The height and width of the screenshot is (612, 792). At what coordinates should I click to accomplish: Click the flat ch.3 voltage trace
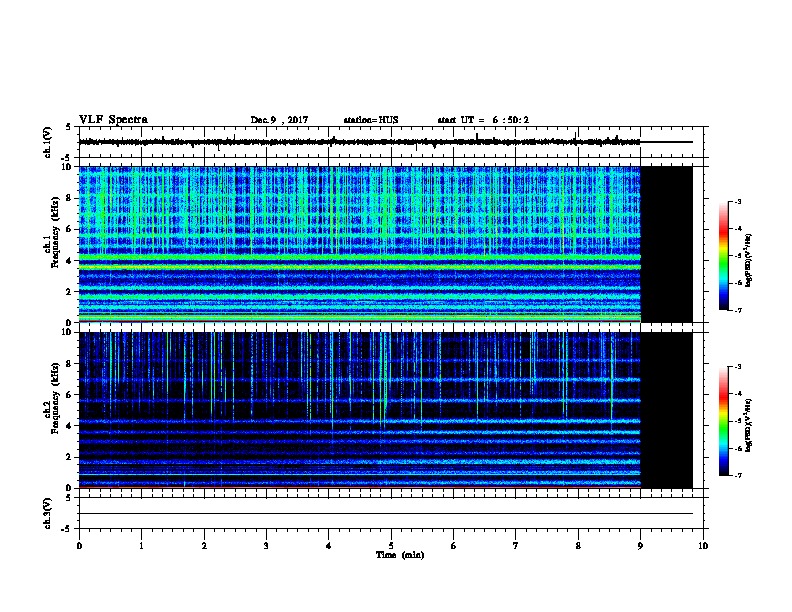pos(386,514)
